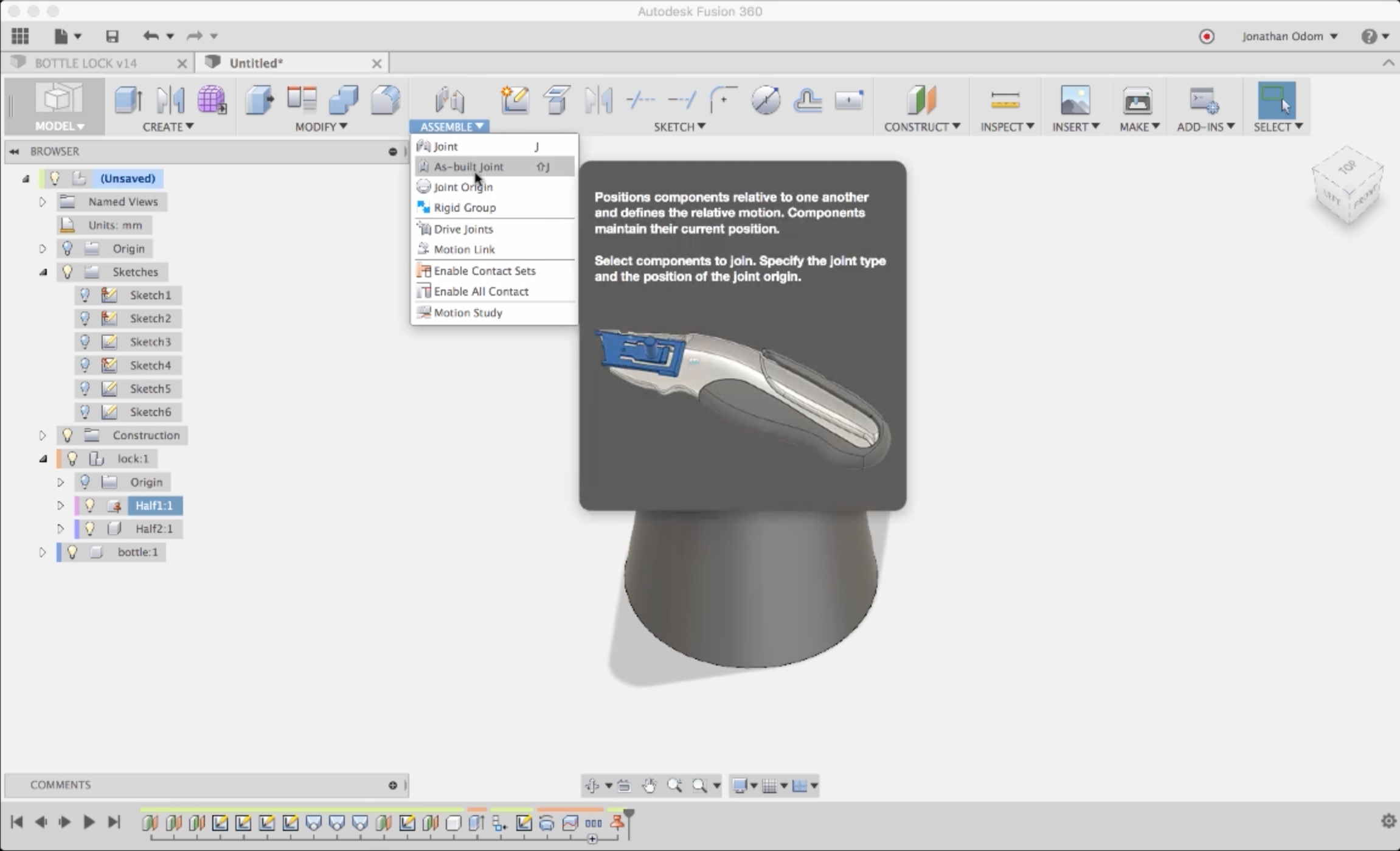Collapse the Sketches folder
Viewport: 1400px width, 851px height.
(43, 272)
